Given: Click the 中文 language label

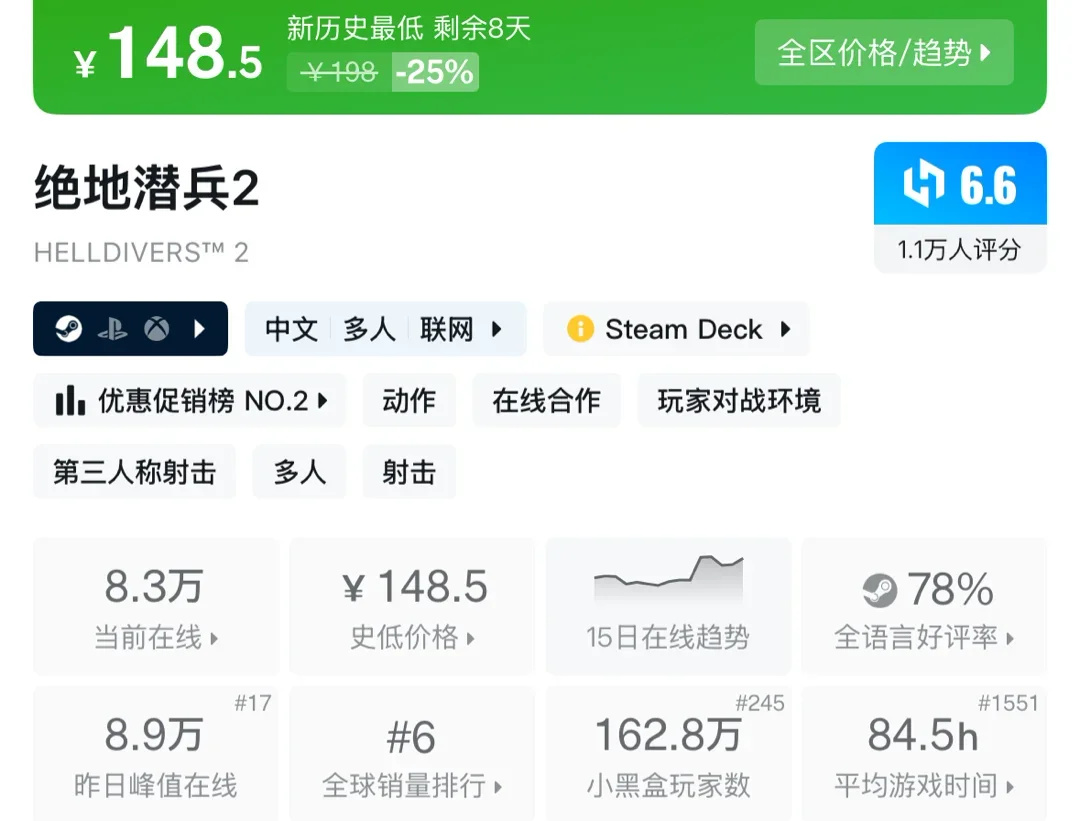Looking at the screenshot, I should [291, 329].
